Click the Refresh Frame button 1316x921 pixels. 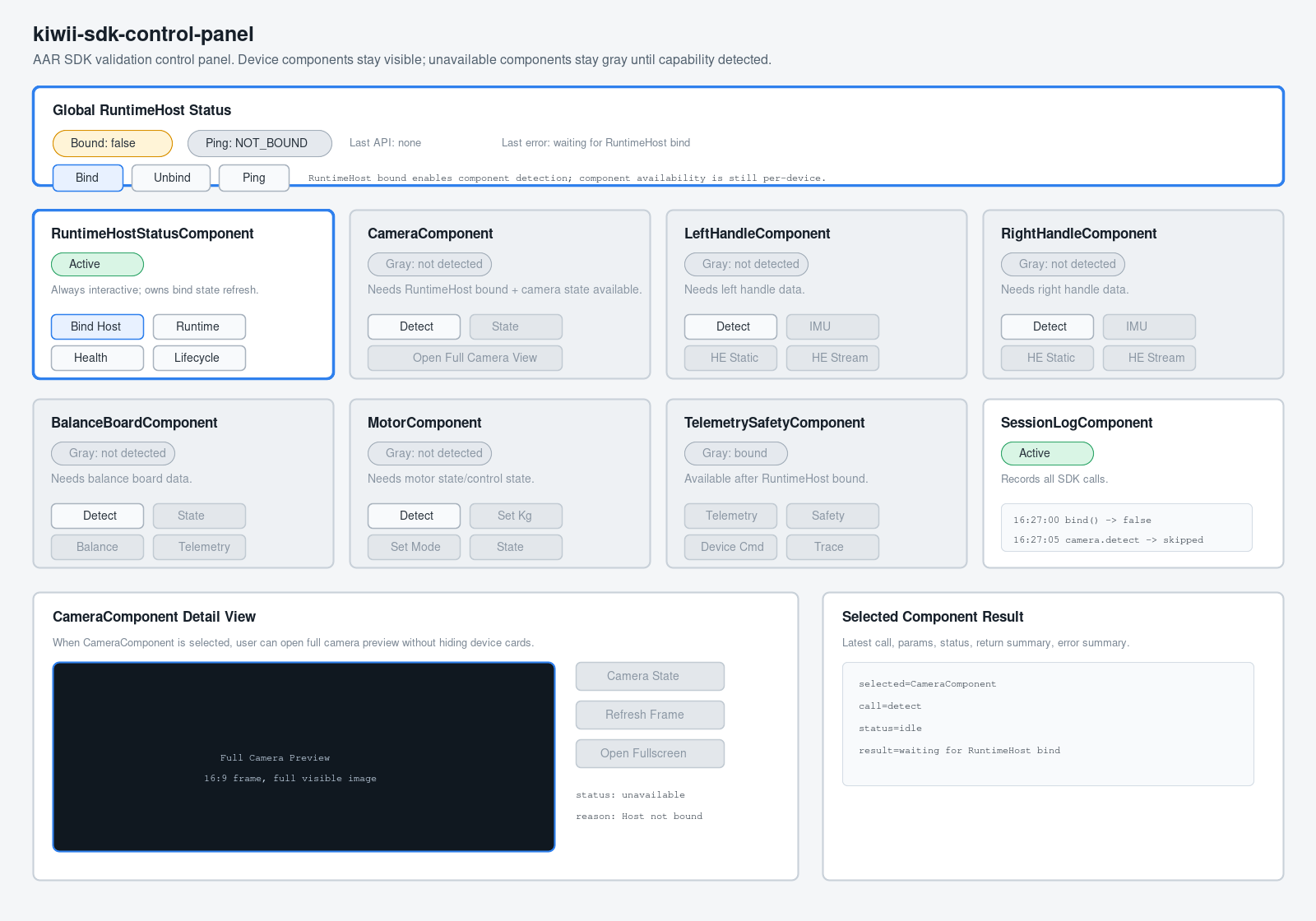pyautogui.click(x=650, y=715)
